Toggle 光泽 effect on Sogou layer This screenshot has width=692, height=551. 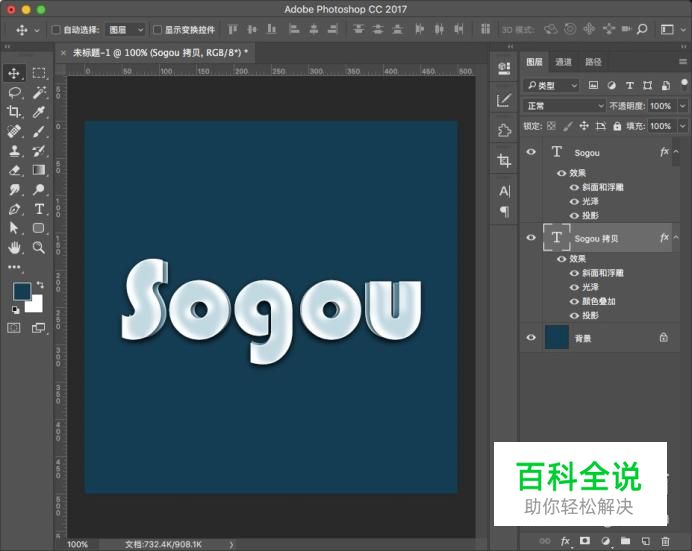574,202
